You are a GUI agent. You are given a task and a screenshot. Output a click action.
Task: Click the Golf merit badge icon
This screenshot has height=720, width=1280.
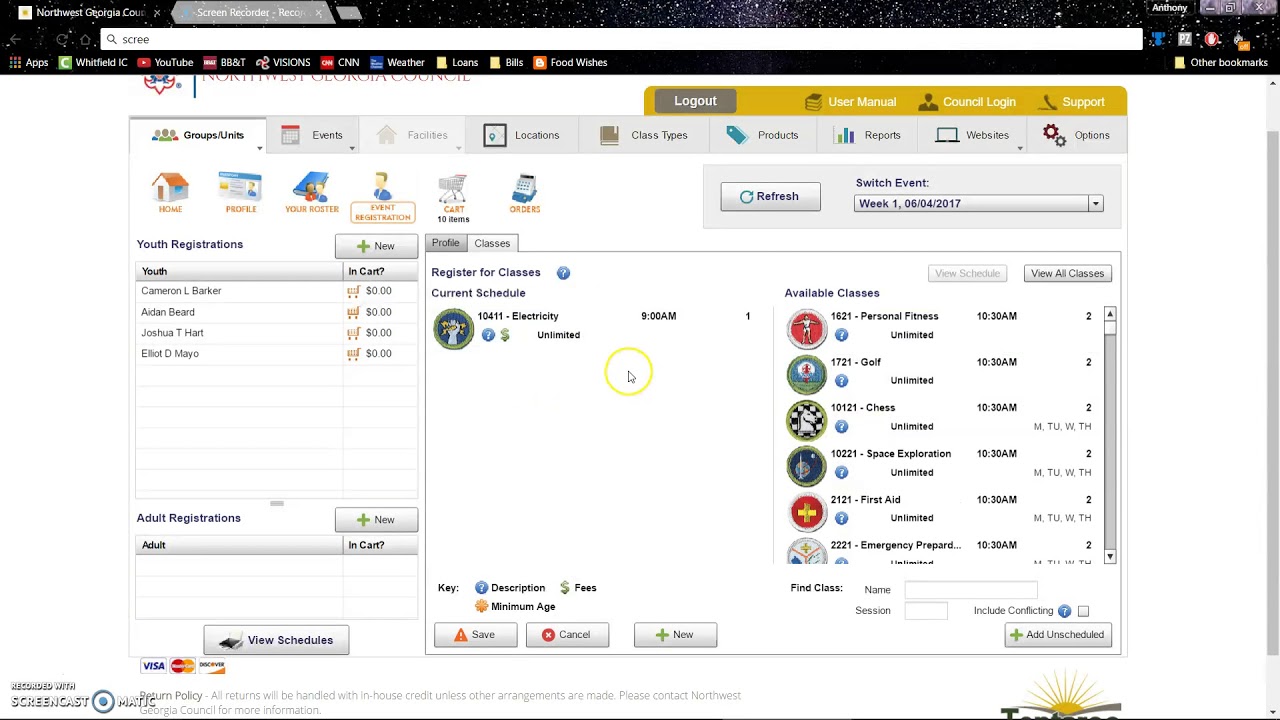[807, 375]
